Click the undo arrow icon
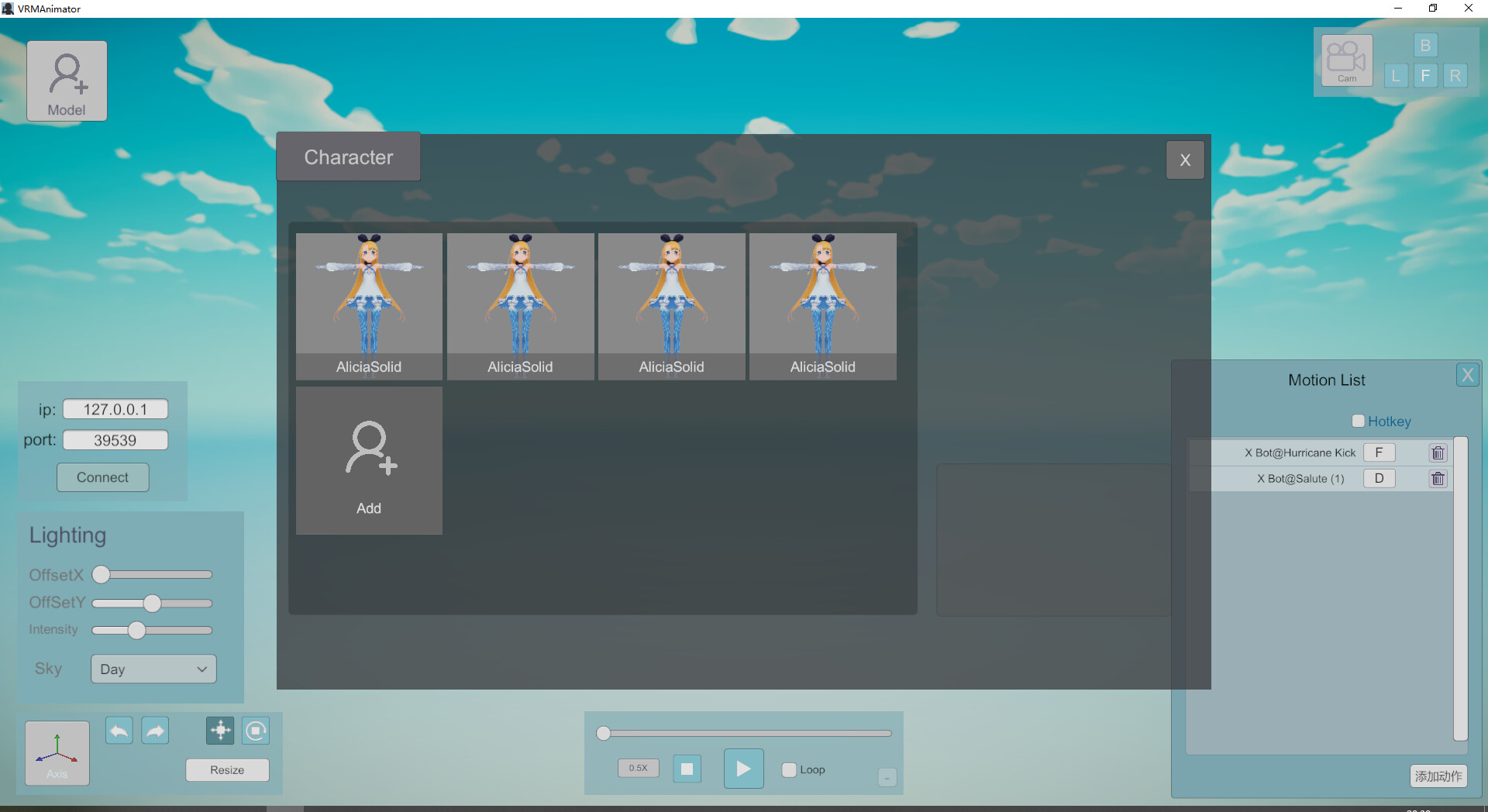The width and height of the screenshot is (1488, 812). (119, 730)
